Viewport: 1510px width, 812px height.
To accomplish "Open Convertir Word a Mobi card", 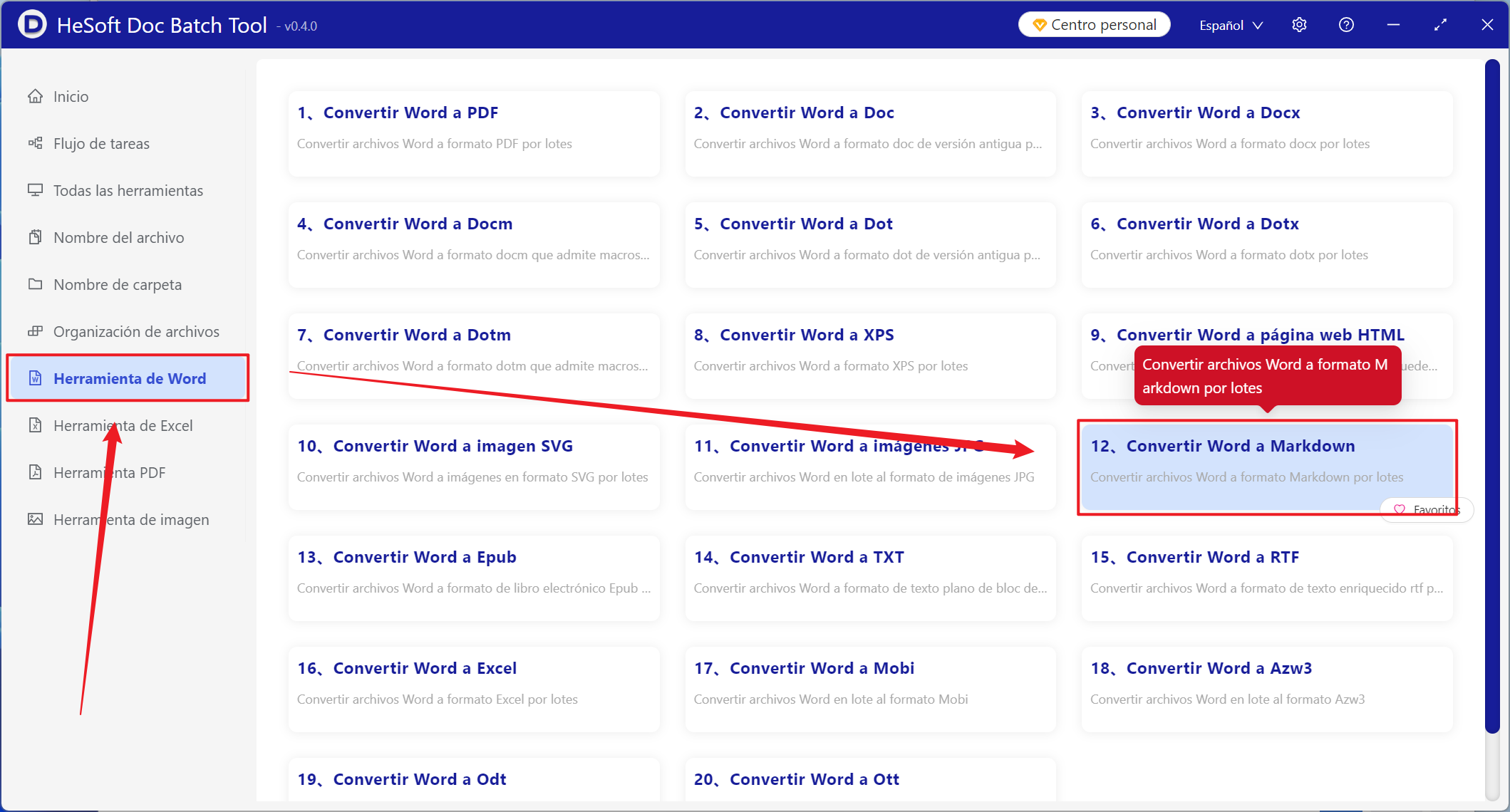I will (x=870, y=689).
